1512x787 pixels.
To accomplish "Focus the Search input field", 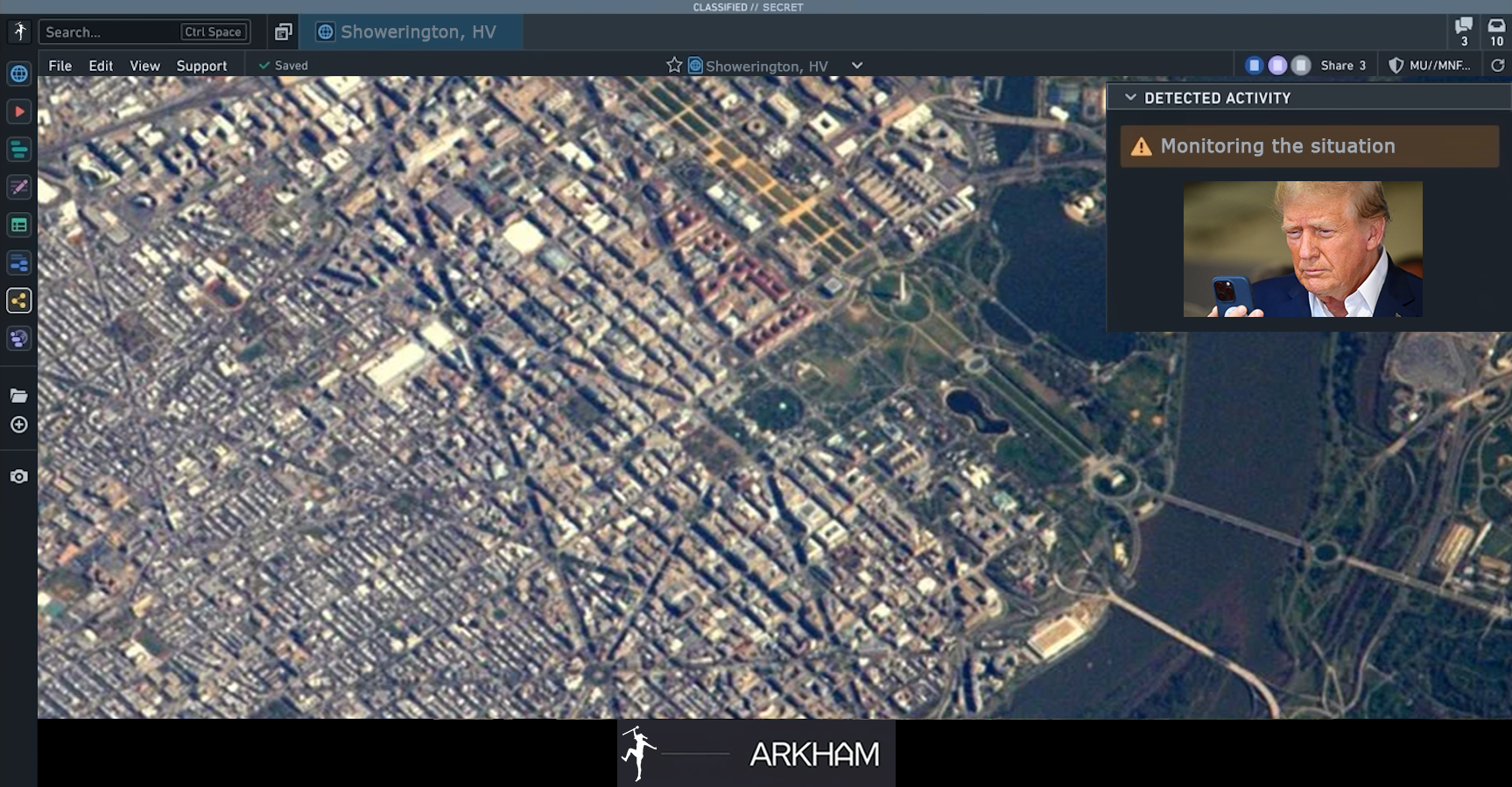I will click(144, 32).
